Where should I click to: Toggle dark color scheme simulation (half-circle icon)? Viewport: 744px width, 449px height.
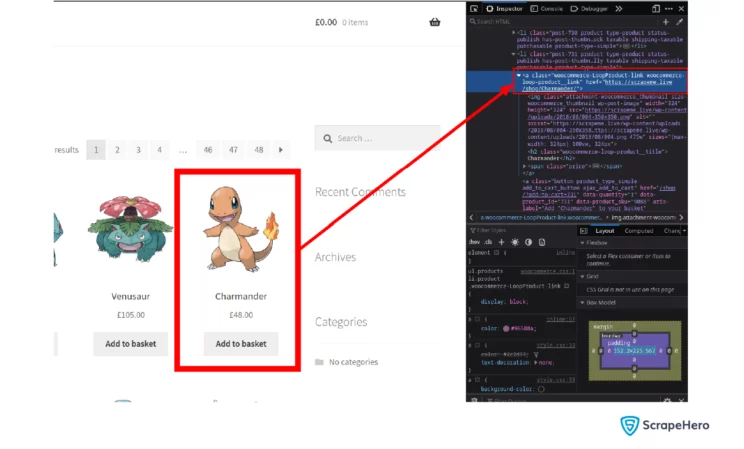529,242
